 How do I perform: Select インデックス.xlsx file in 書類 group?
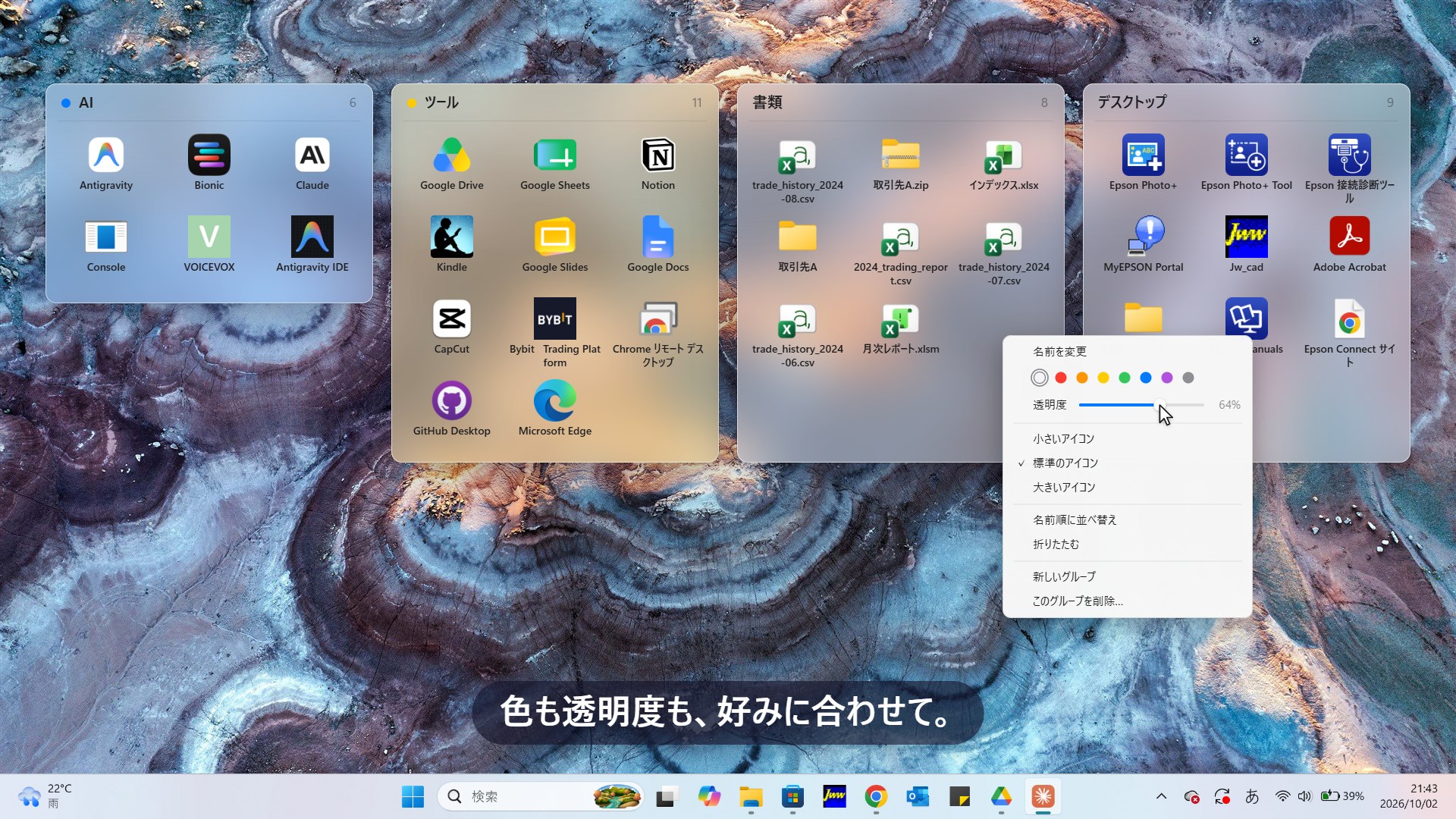pos(1004,155)
